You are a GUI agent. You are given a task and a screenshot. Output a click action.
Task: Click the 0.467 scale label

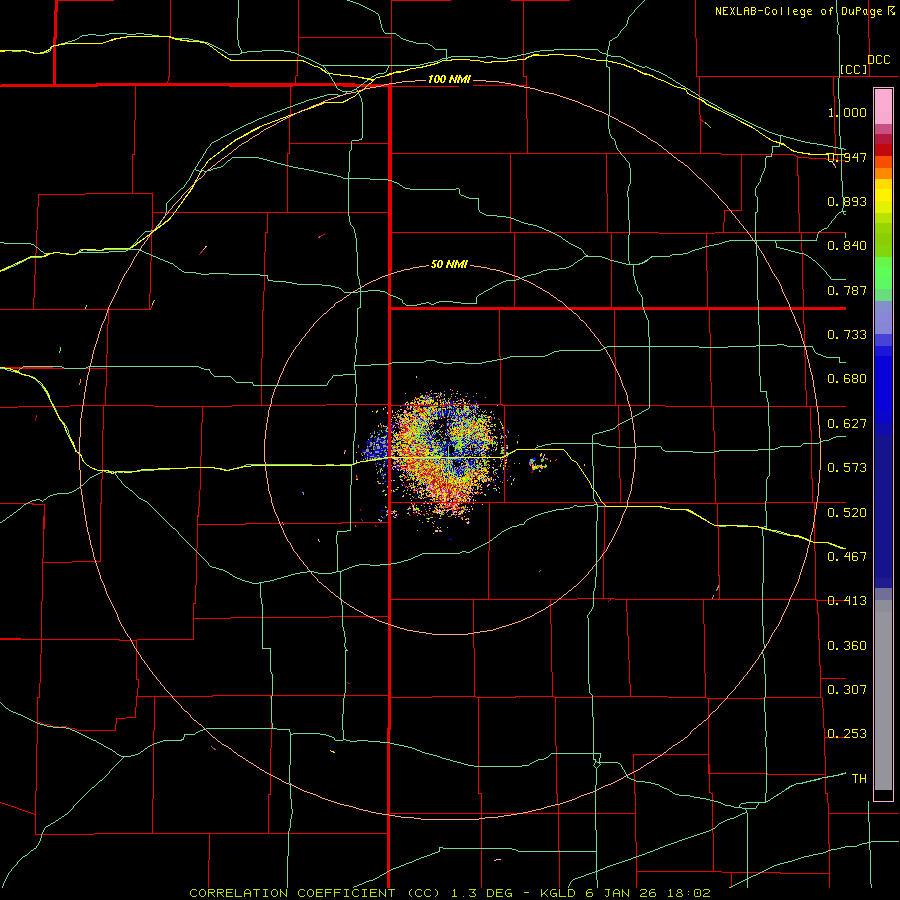(x=847, y=556)
